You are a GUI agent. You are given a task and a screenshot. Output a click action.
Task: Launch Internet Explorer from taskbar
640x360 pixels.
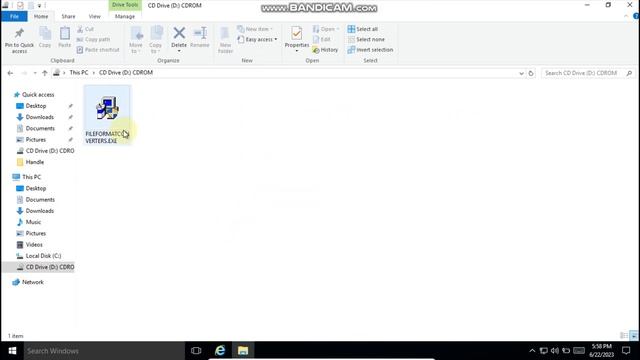pyautogui.click(x=220, y=351)
